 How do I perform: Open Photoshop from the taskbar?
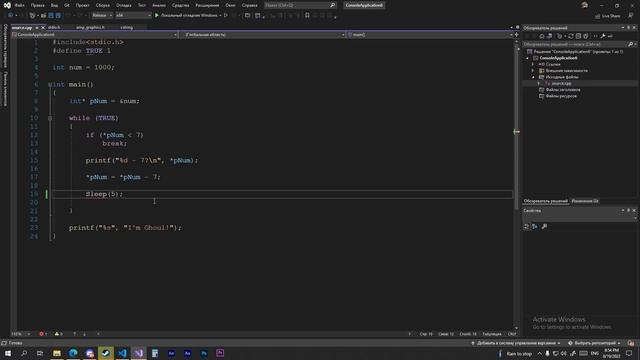[204, 353]
